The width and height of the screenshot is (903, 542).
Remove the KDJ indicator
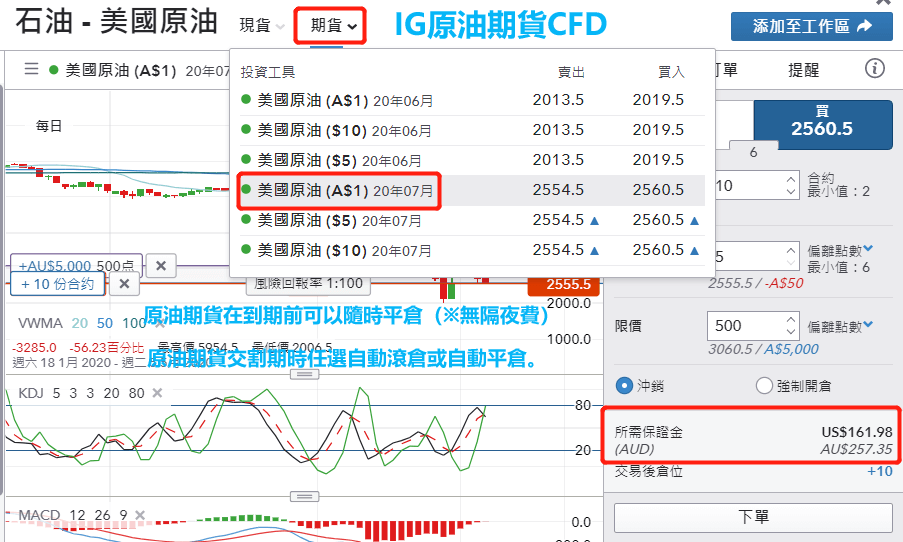click(157, 393)
